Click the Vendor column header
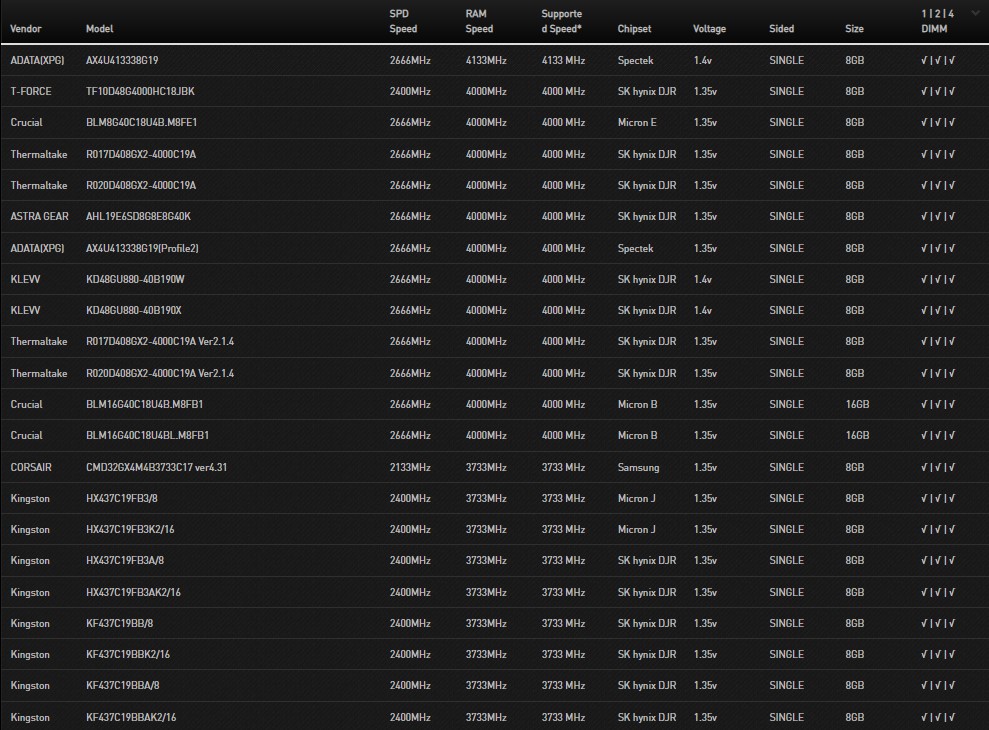The image size is (989, 730). 26,29
